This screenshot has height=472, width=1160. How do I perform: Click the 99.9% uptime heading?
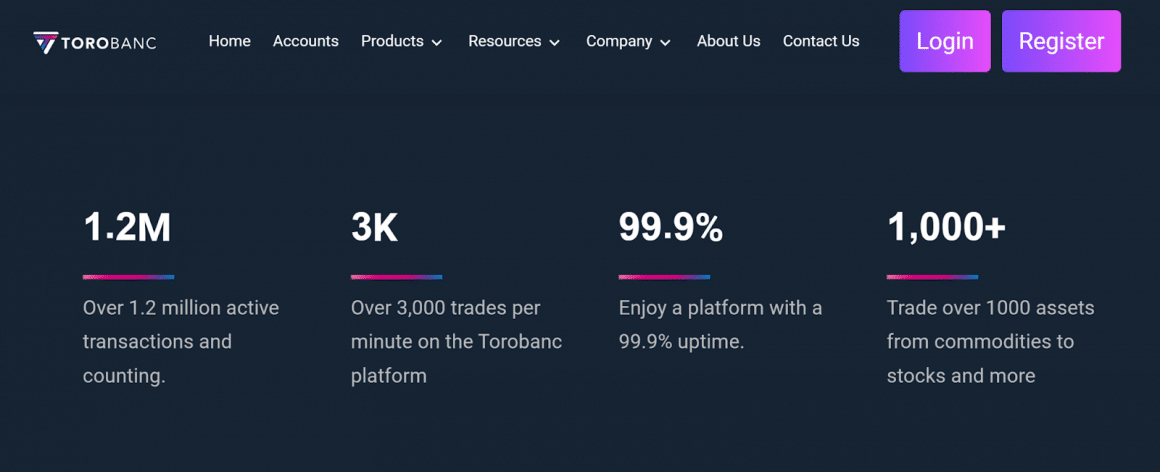pos(670,228)
